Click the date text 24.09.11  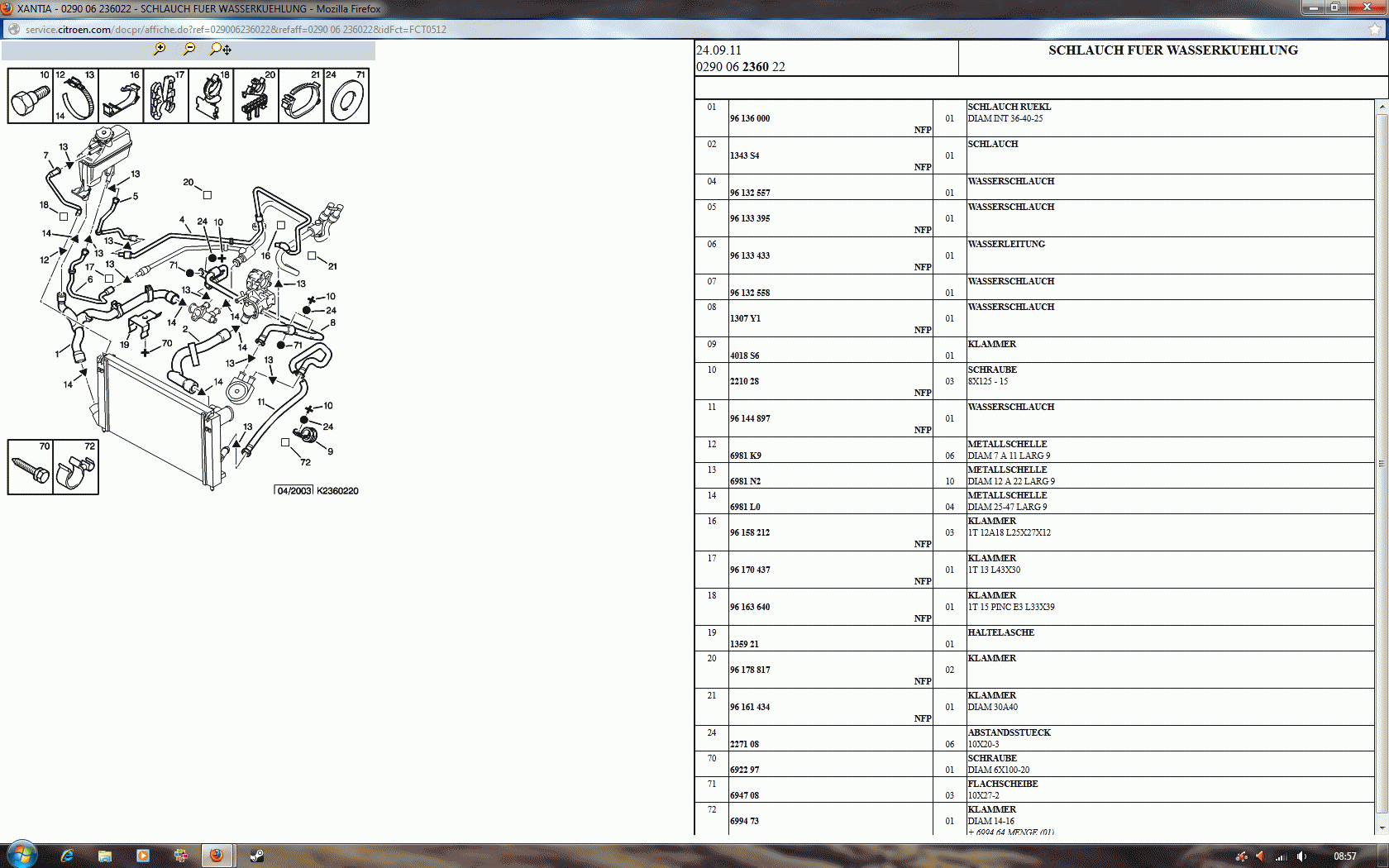[718, 50]
